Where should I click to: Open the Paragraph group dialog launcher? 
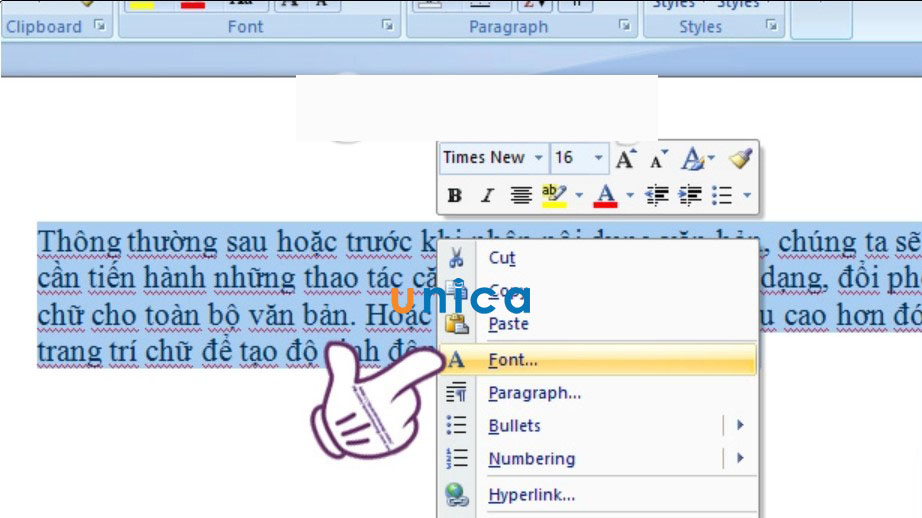[x=624, y=27]
